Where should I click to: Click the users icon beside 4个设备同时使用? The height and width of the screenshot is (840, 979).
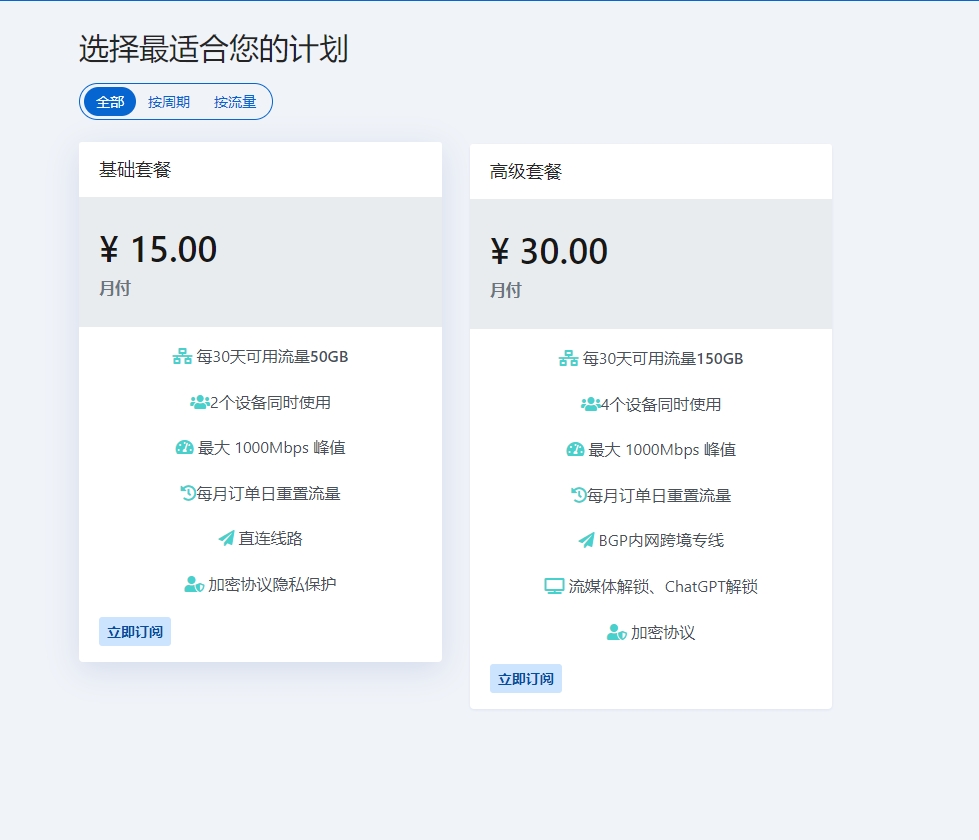[590, 405]
